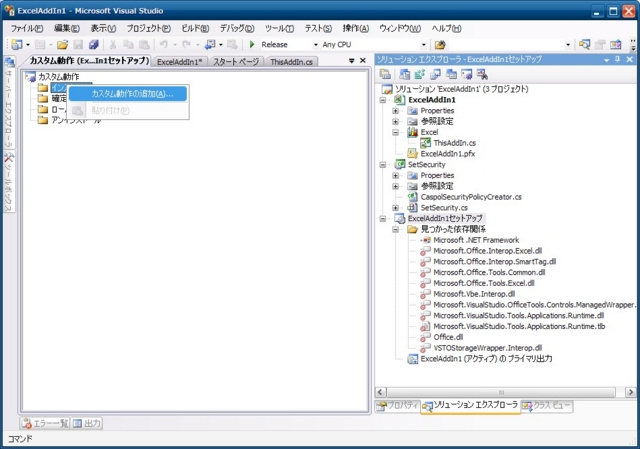
Task: Open the Custom Actions Editor icon
Action: (467, 74)
